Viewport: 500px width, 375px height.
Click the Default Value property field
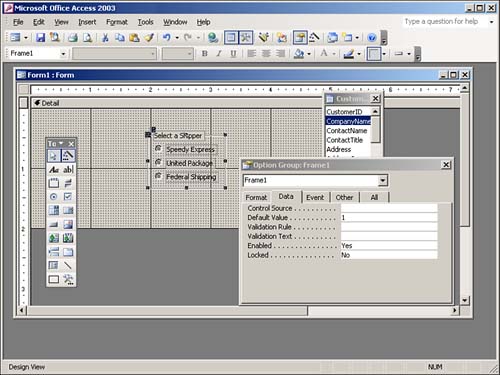(389, 217)
